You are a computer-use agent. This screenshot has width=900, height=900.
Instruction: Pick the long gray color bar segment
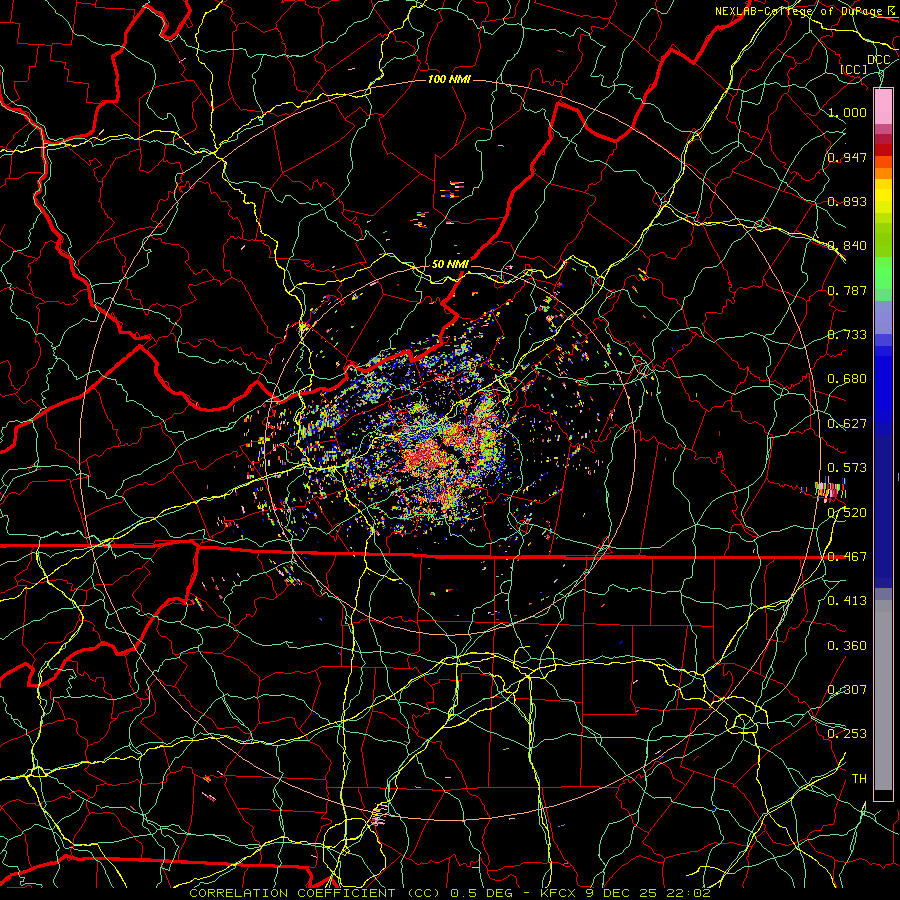pos(883,695)
